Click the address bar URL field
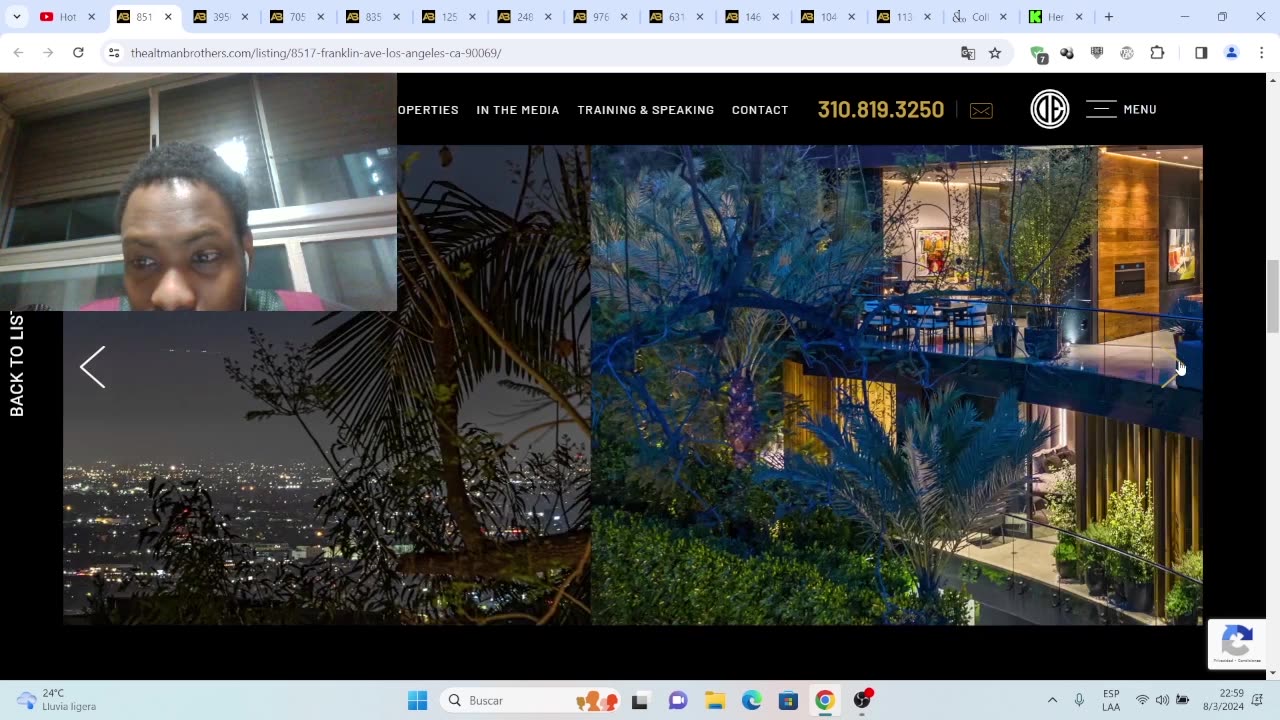This screenshot has height=720, width=1280. point(540,53)
